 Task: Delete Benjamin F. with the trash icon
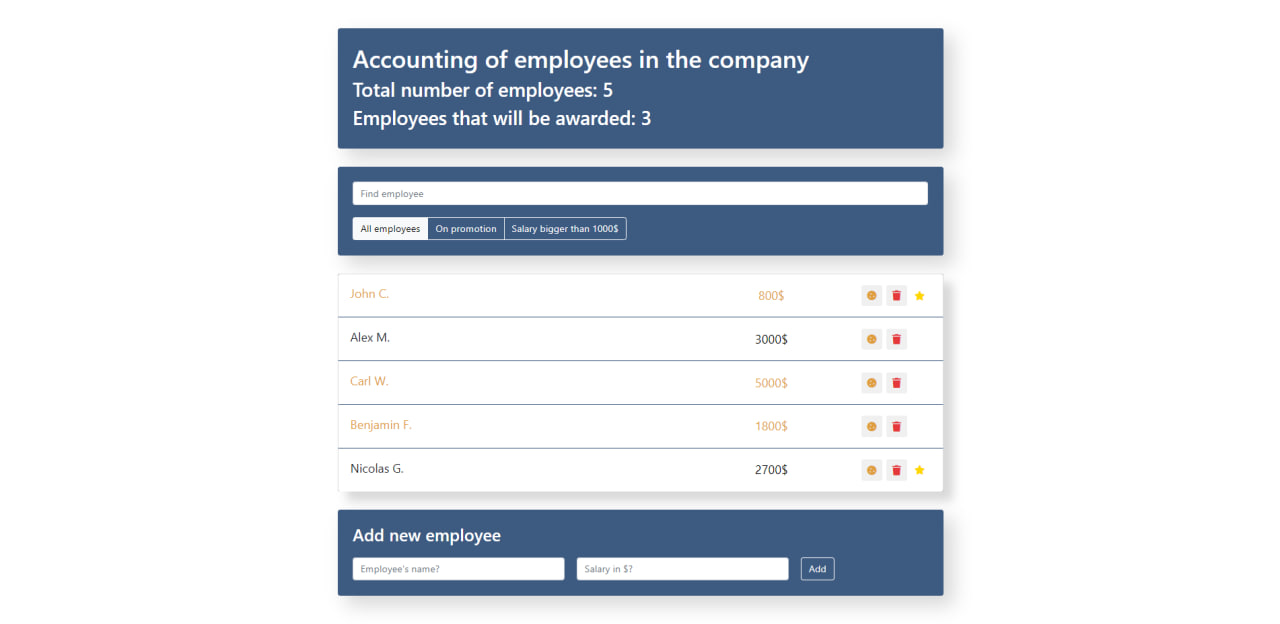(896, 426)
